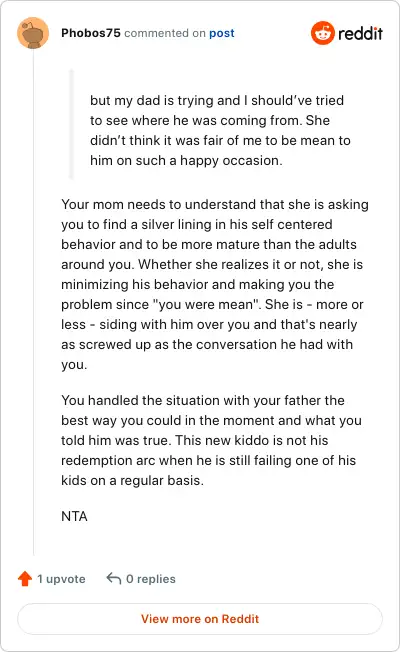Open the "0 replies" label

tap(151, 579)
